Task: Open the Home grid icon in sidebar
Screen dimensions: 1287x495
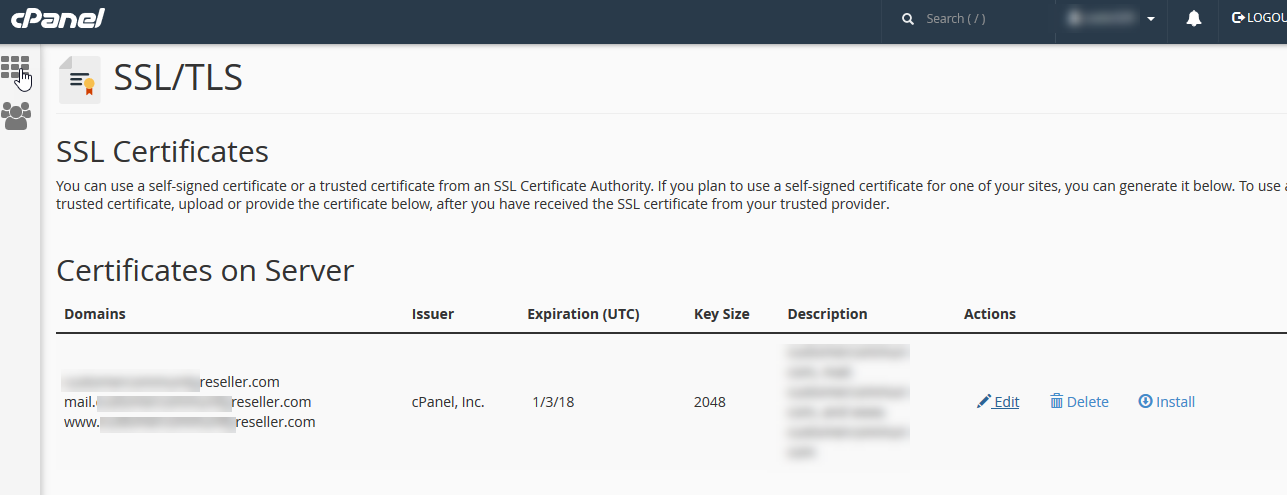Action: click(15, 68)
